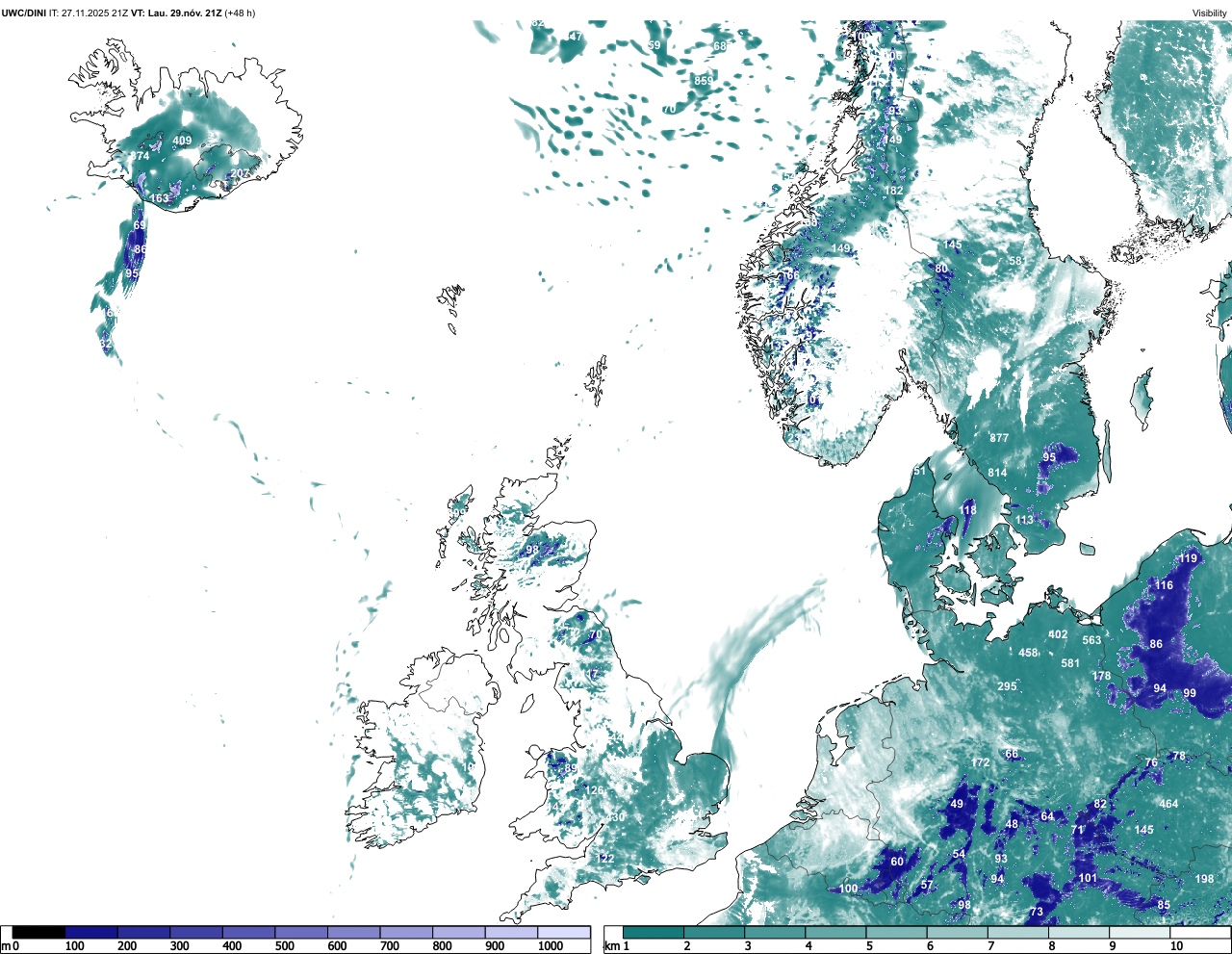
Task: Click the '859' value over the Norwegian Sea
Action: tap(704, 81)
